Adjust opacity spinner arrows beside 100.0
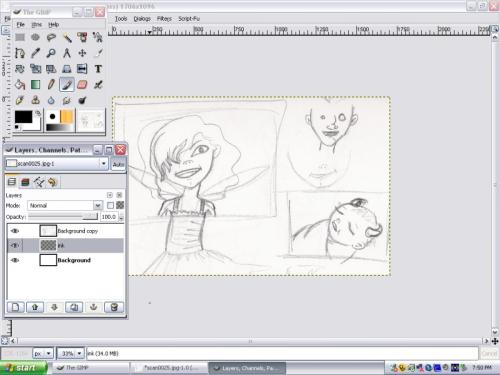This screenshot has height=375, width=500. [x=121, y=217]
